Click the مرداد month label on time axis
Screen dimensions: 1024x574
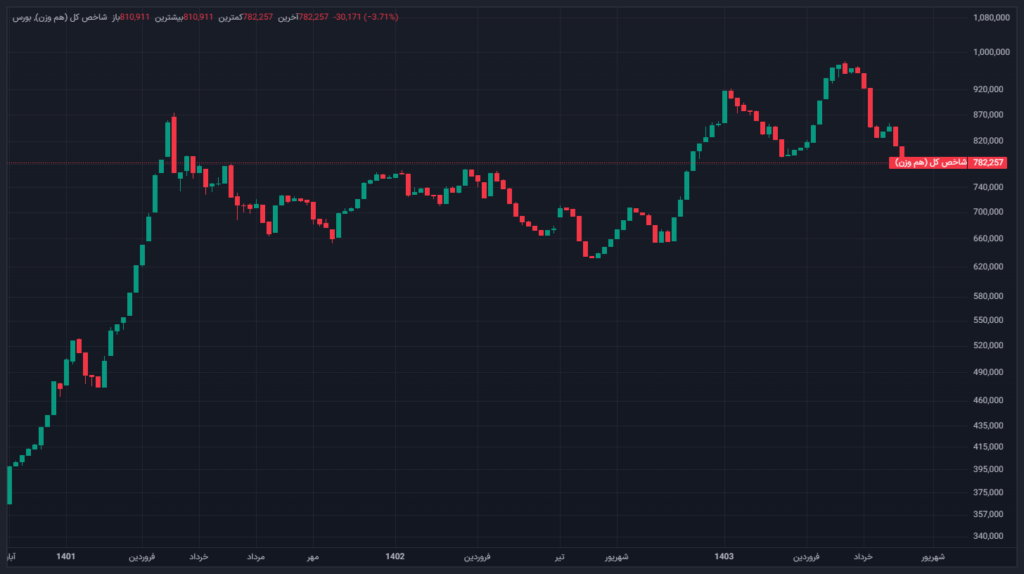(x=256, y=557)
